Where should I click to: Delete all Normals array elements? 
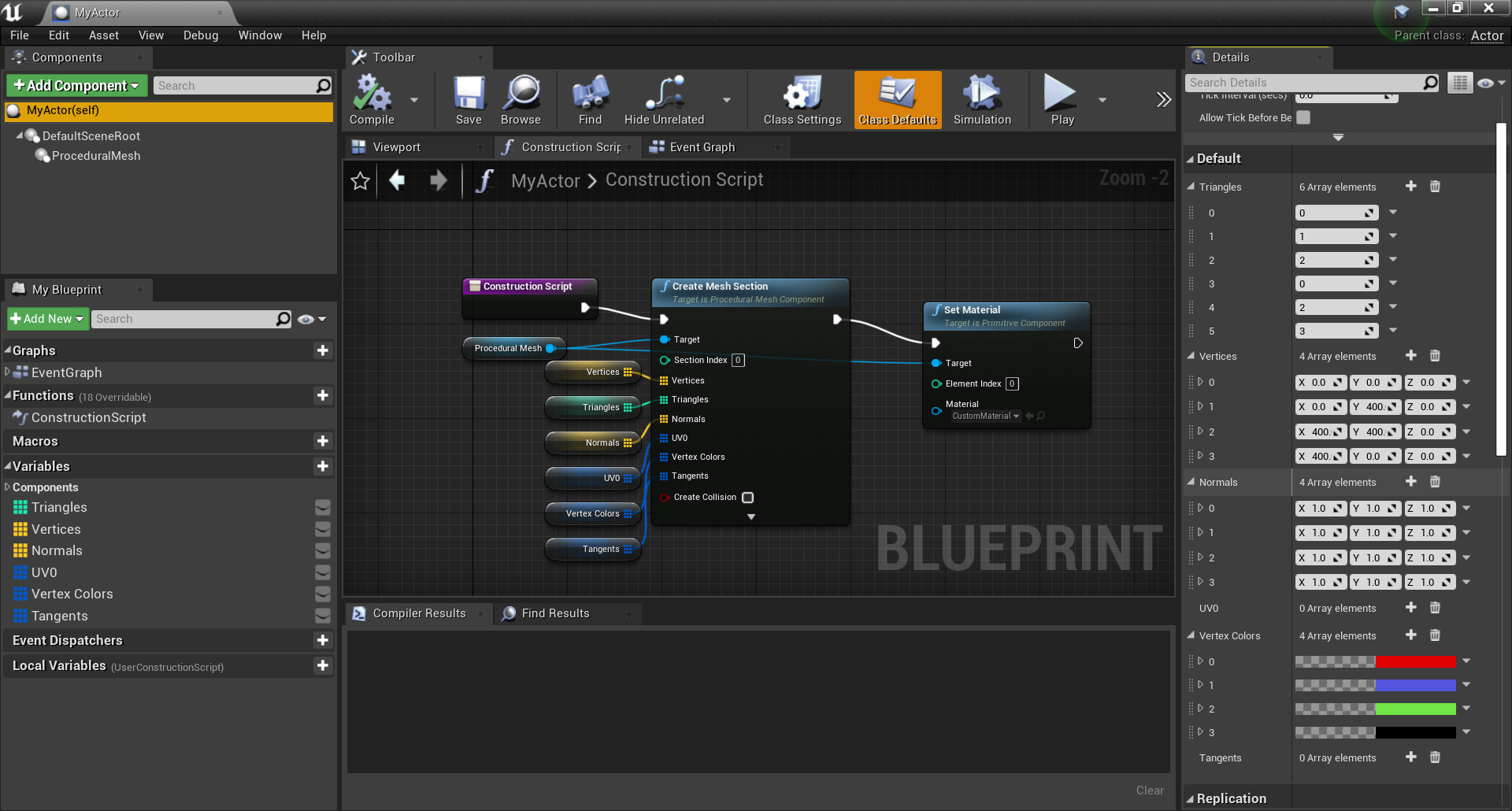(1435, 481)
